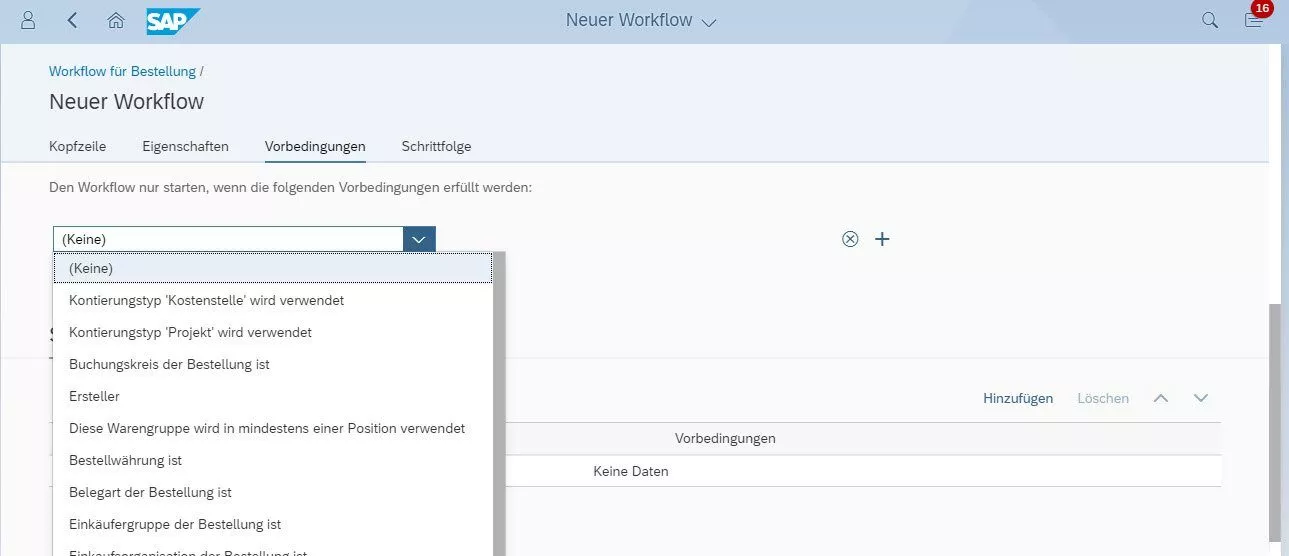Remove the precondition with the circled X icon
Screen dimensions: 1289x556
[x=850, y=239]
